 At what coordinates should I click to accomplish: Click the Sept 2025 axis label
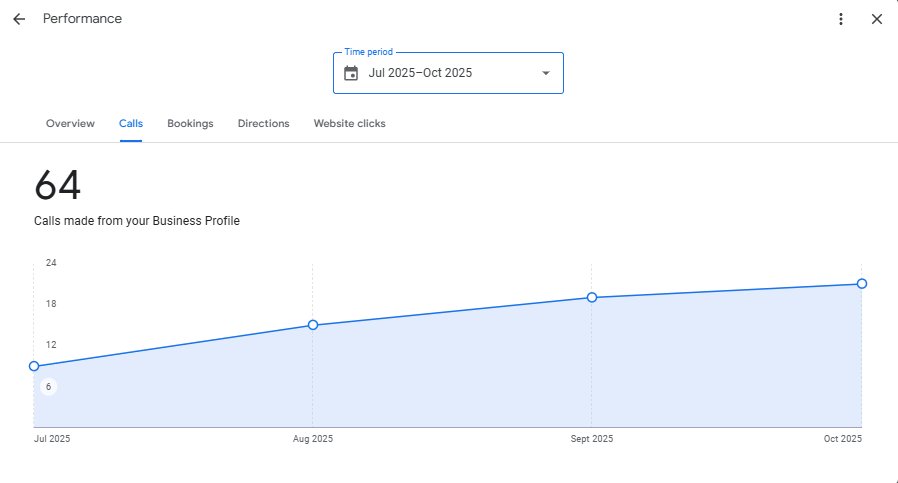pyautogui.click(x=592, y=438)
